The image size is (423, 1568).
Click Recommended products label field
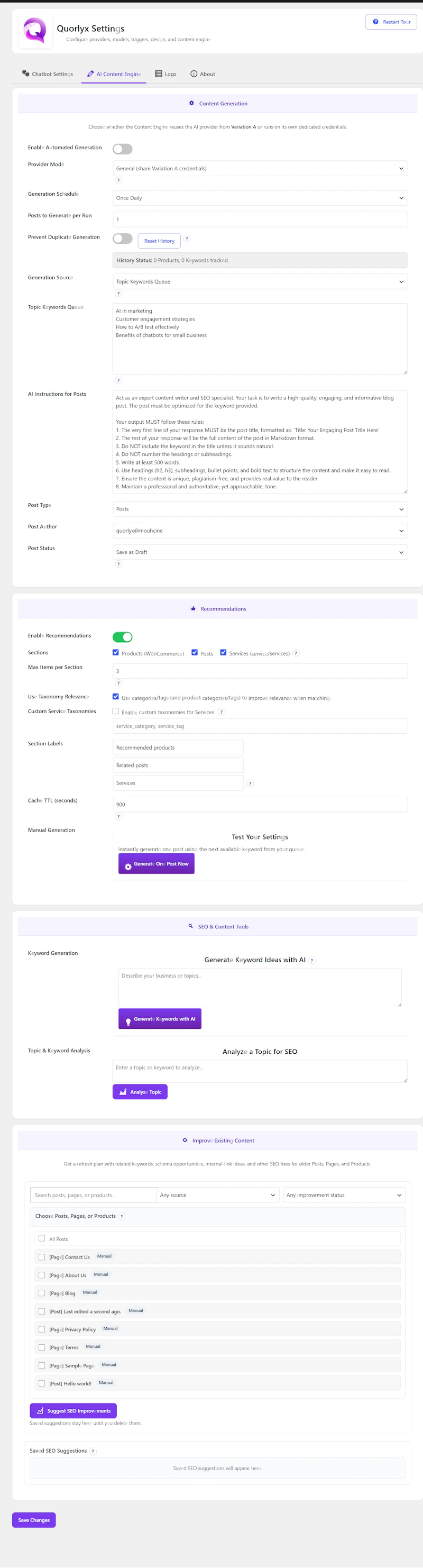click(178, 747)
